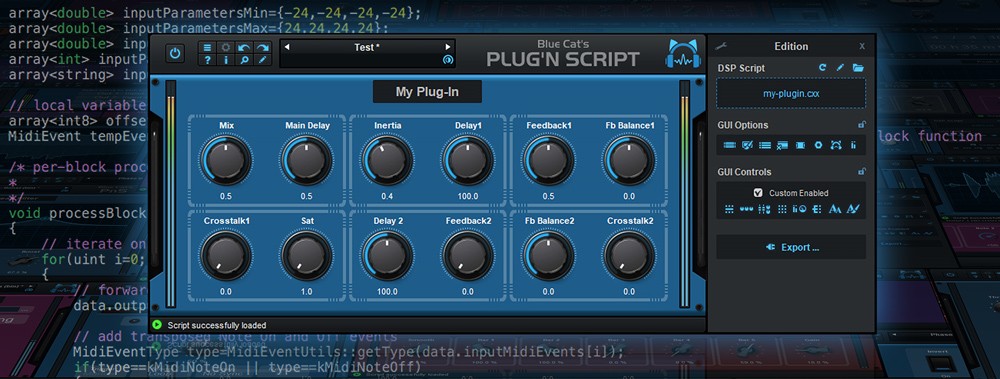Show plug-in info with the 'i' icon
The width and height of the screenshot is (1000, 379).
coord(226,60)
